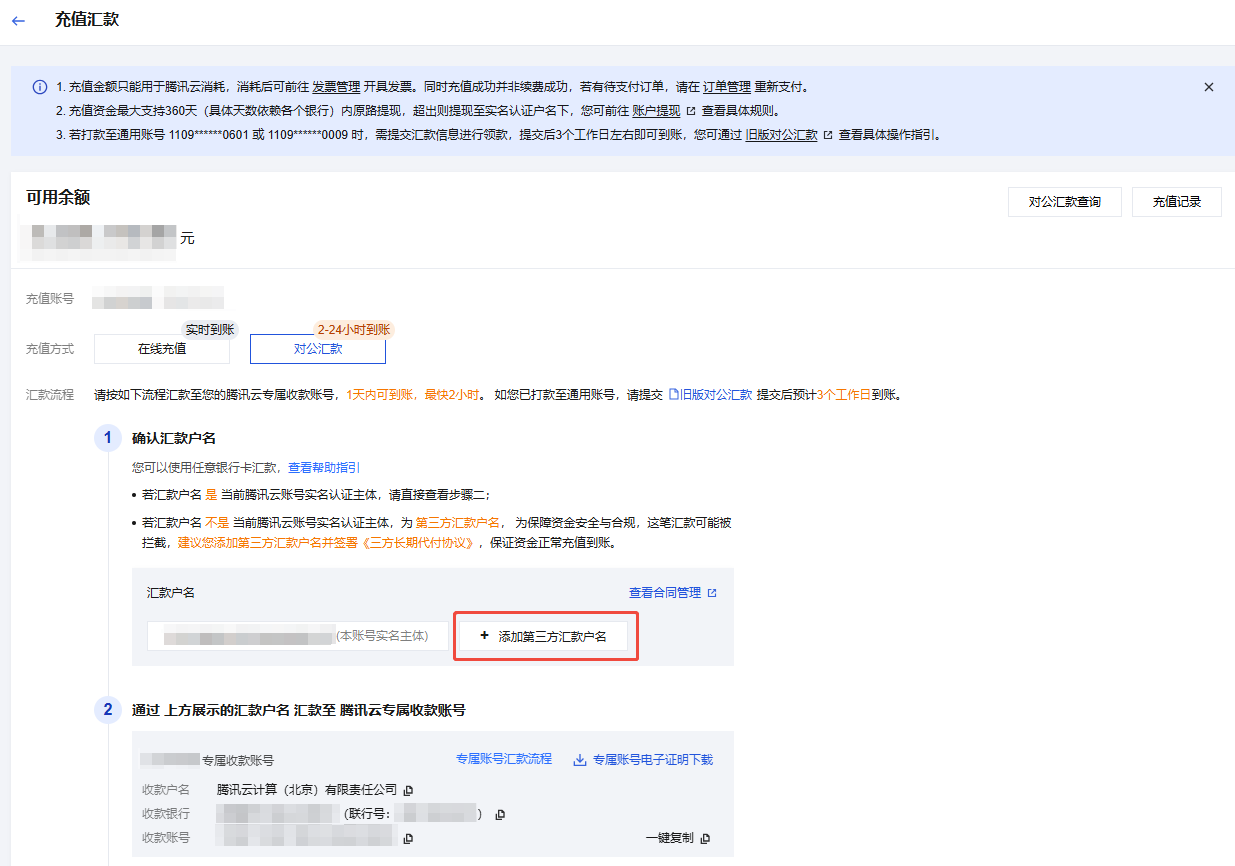This screenshot has width=1235, height=866.
Task: Click 添加第三方汇款户名 button
Action: click(x=543, y=636)
